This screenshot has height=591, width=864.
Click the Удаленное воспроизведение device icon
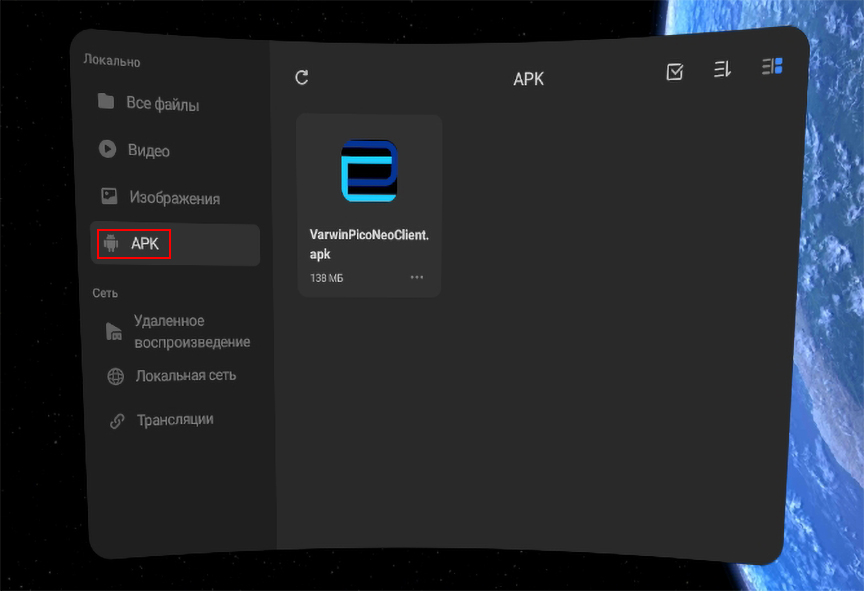[114, 332]
